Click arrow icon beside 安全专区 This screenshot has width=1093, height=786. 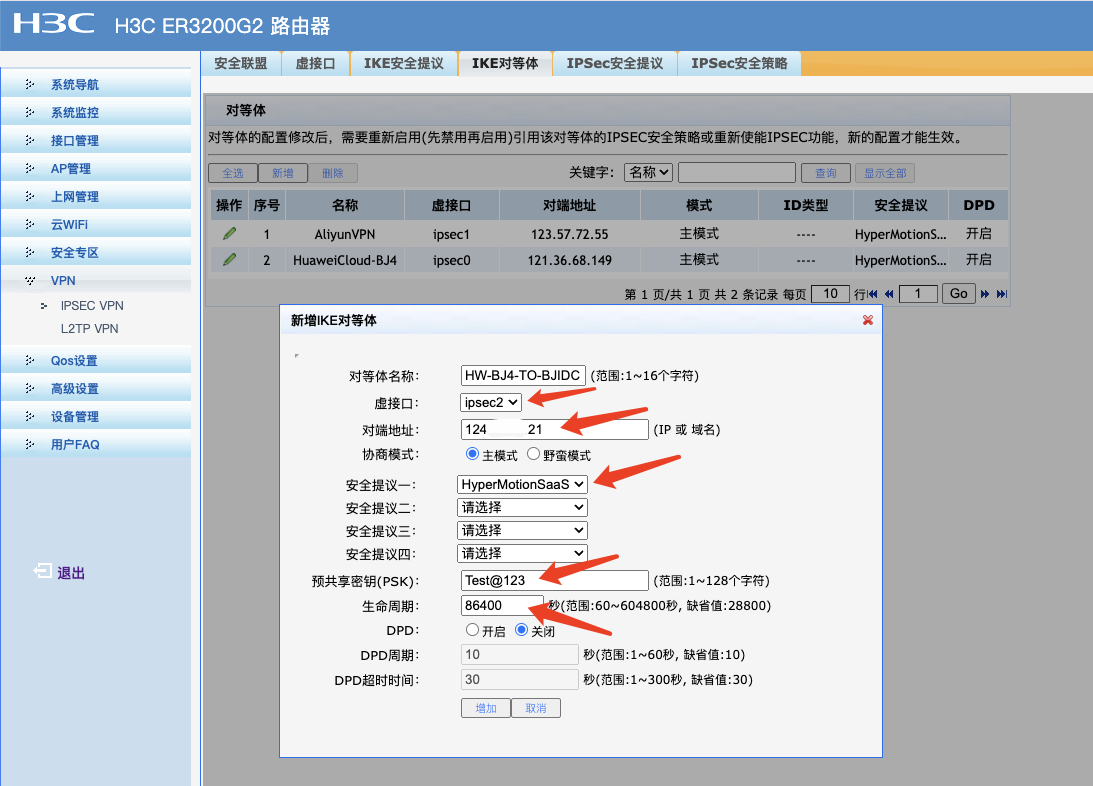(x=29, y=252)
